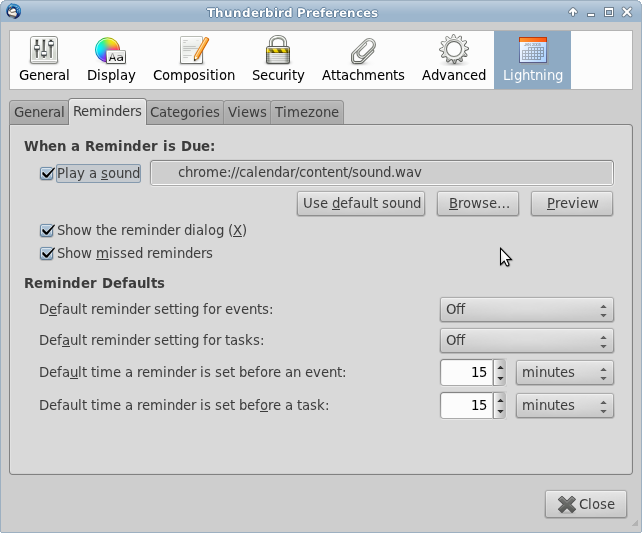Click the sound file path field
The width and height of the screenshot is (642, 533).
coord(382,173)
